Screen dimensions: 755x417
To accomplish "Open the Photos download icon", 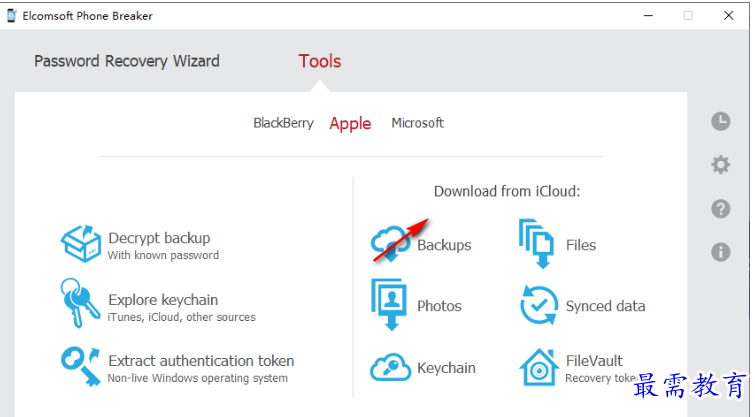I will pos(389,304).
